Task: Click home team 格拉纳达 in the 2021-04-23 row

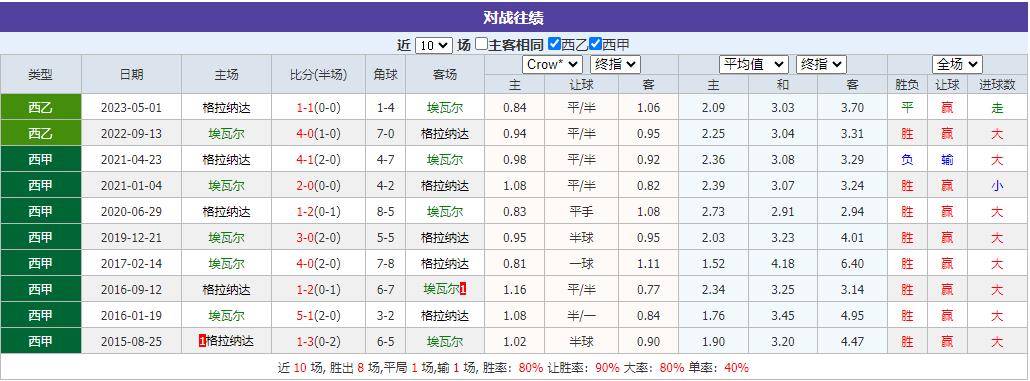Action: 227,160
